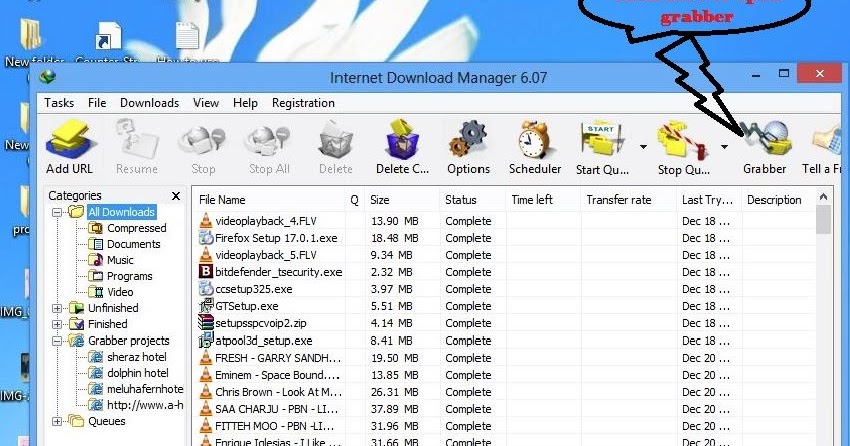Click the Stop toolbar icon
The image size is (850, 446).
[202, 141]
